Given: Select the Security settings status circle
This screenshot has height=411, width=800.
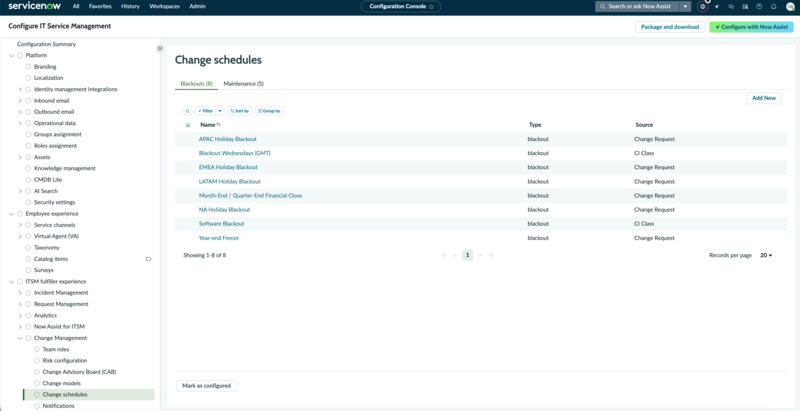Looking at the screenshot, I should click(x=29, y=202).
